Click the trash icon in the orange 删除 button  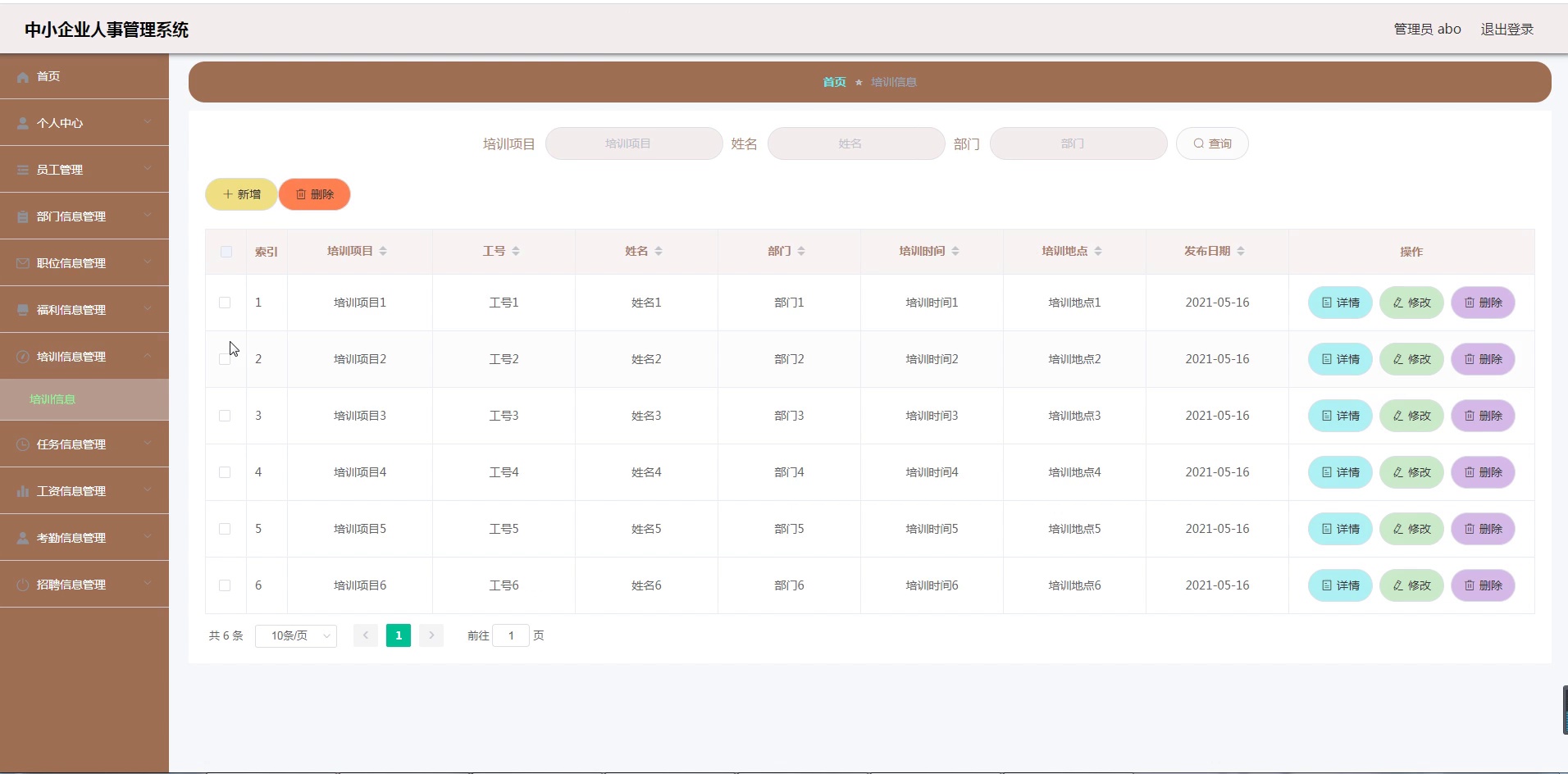[301, 194]
